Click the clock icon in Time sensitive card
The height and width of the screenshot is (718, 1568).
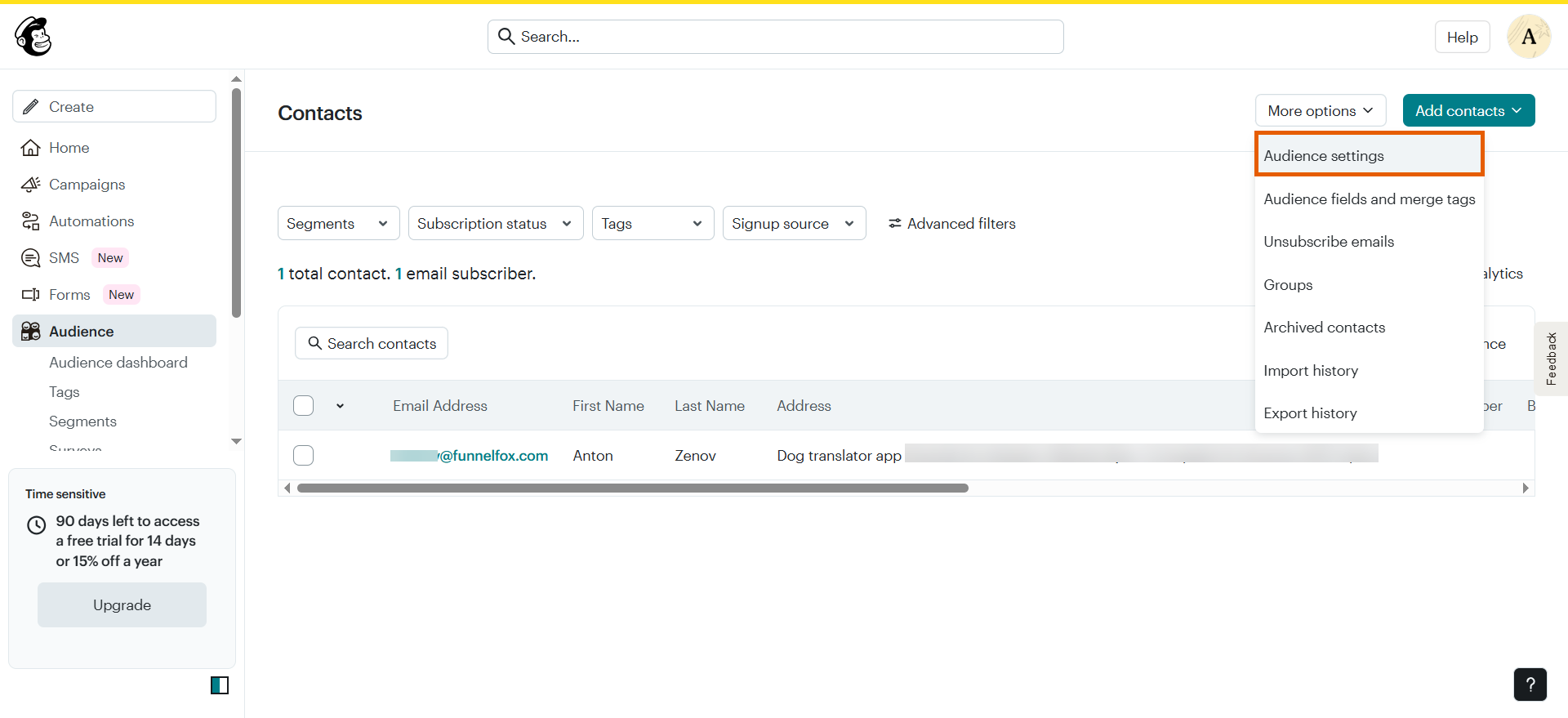(x=37, y=525)
